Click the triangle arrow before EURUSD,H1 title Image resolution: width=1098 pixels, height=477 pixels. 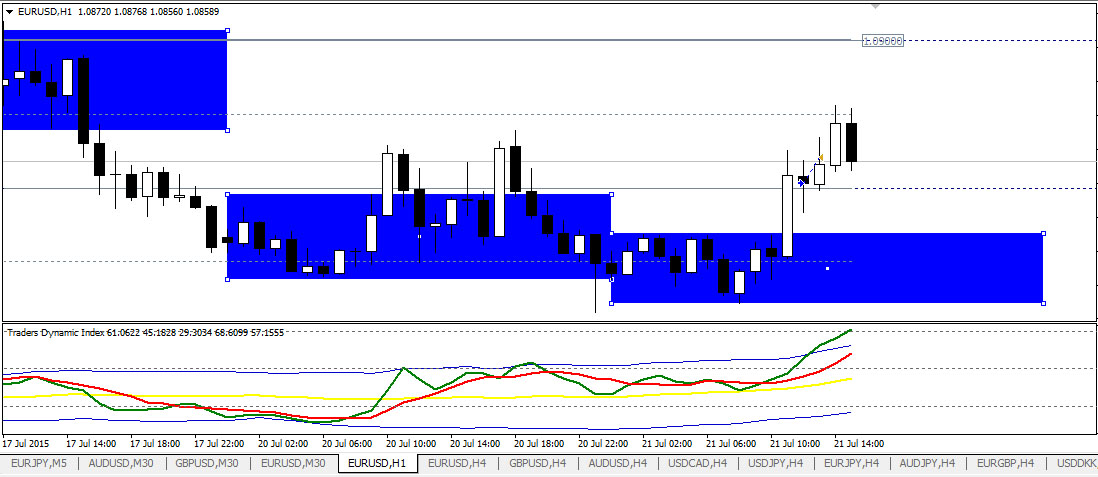tap(9, 12)
